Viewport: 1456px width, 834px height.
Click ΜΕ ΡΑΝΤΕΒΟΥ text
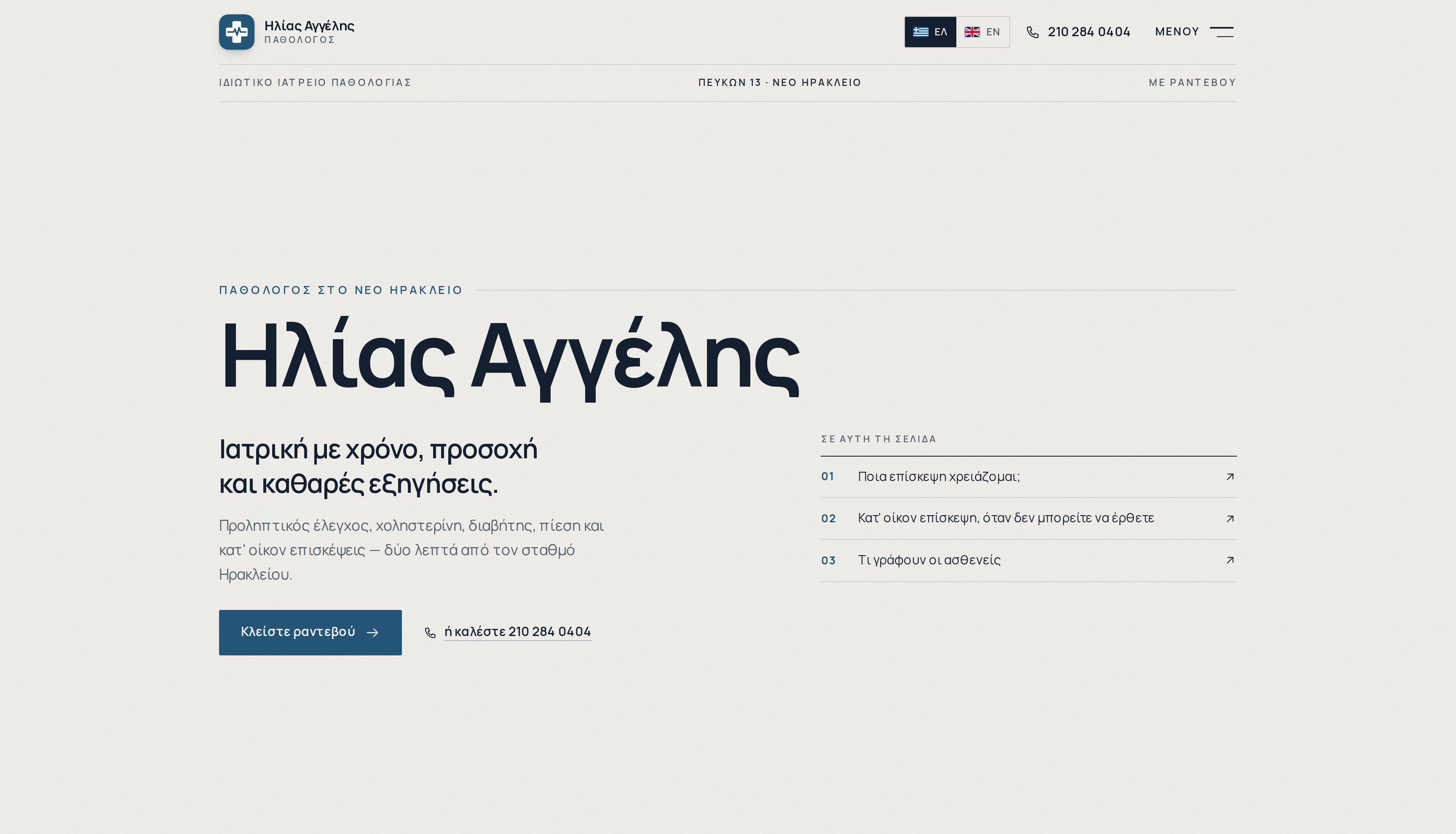coord(1193,83)
